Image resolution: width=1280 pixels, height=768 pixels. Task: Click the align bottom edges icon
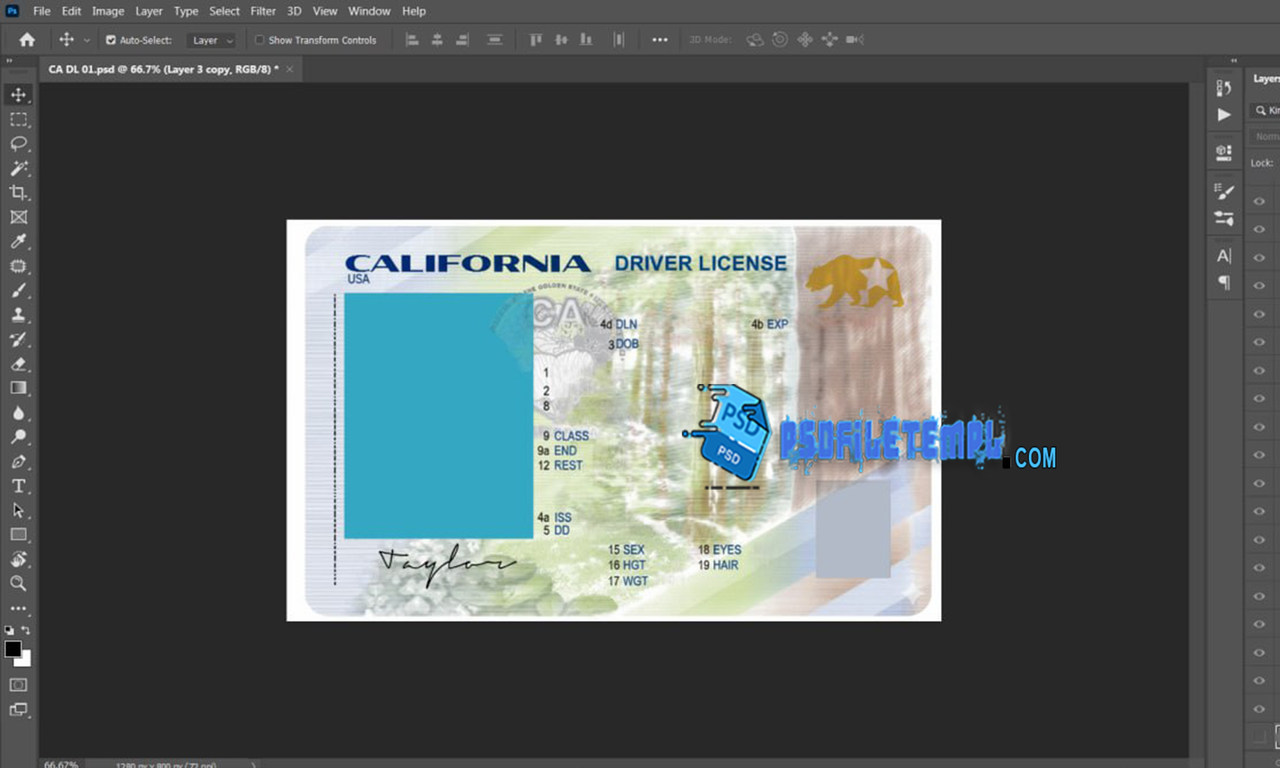[586, 40]
